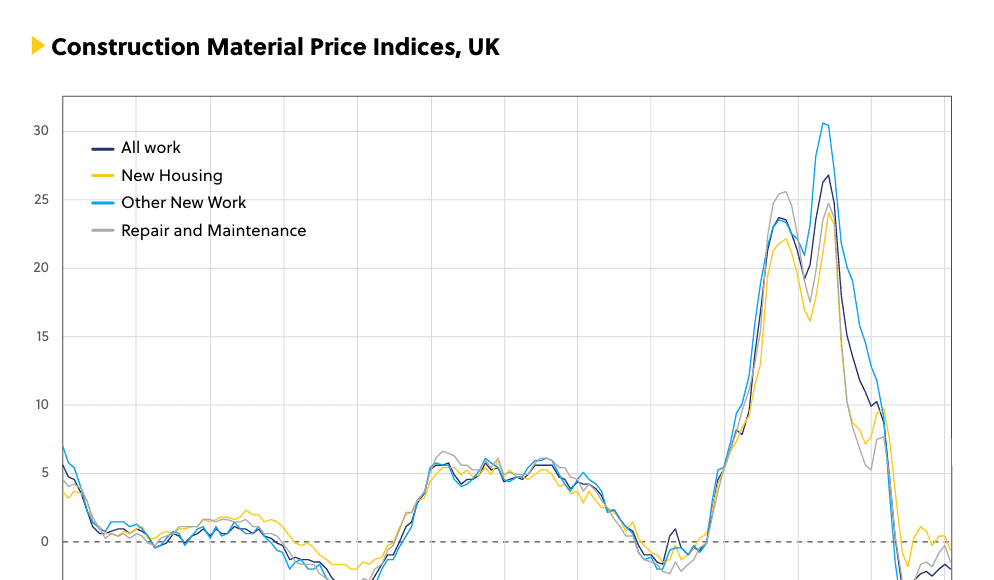Click the grey 'Repair and Maintenance' legend line
This screenshot has height=580, width=994.
coord(103,231)
